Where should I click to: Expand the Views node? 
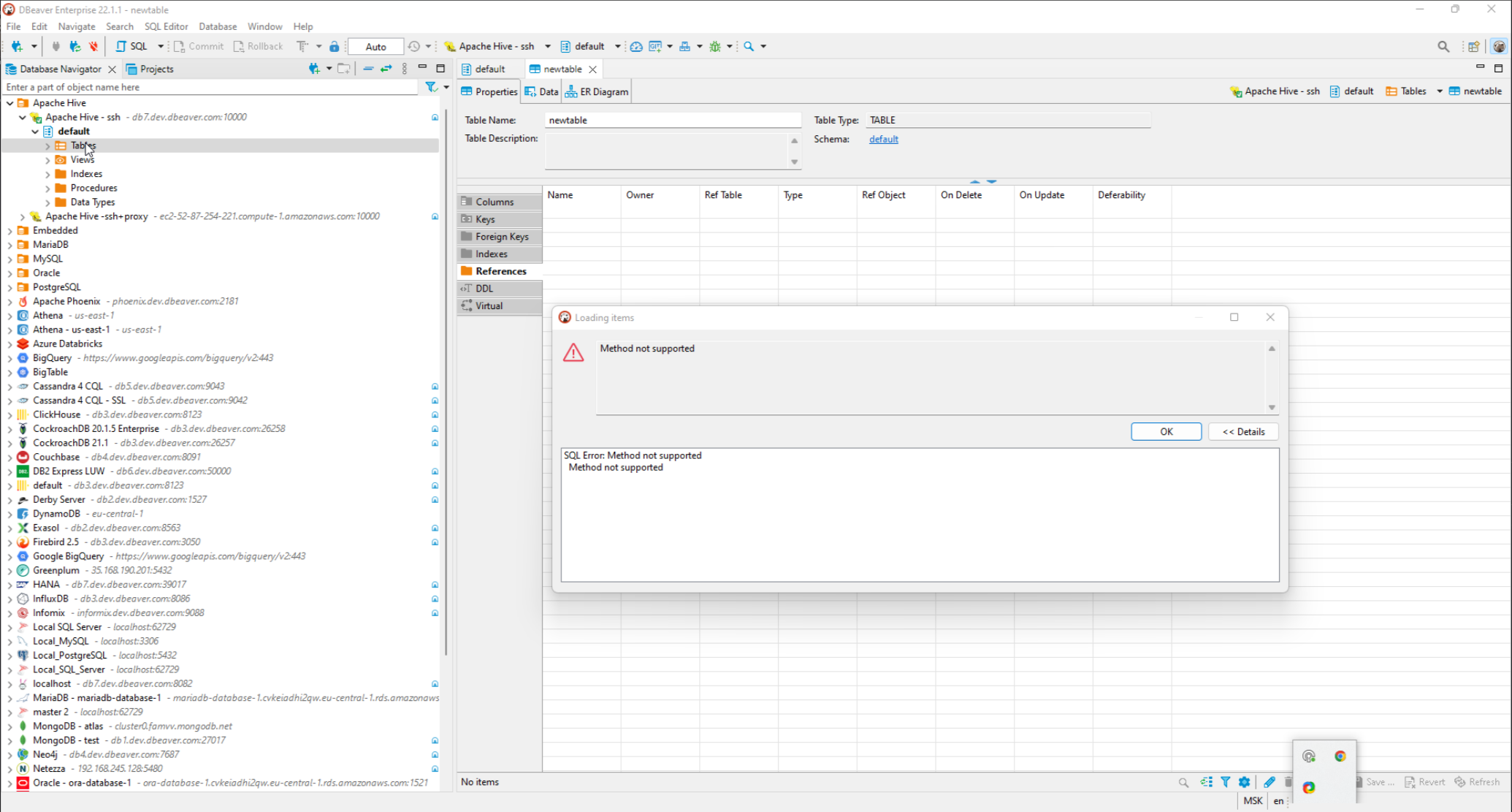tap(47, 160)
